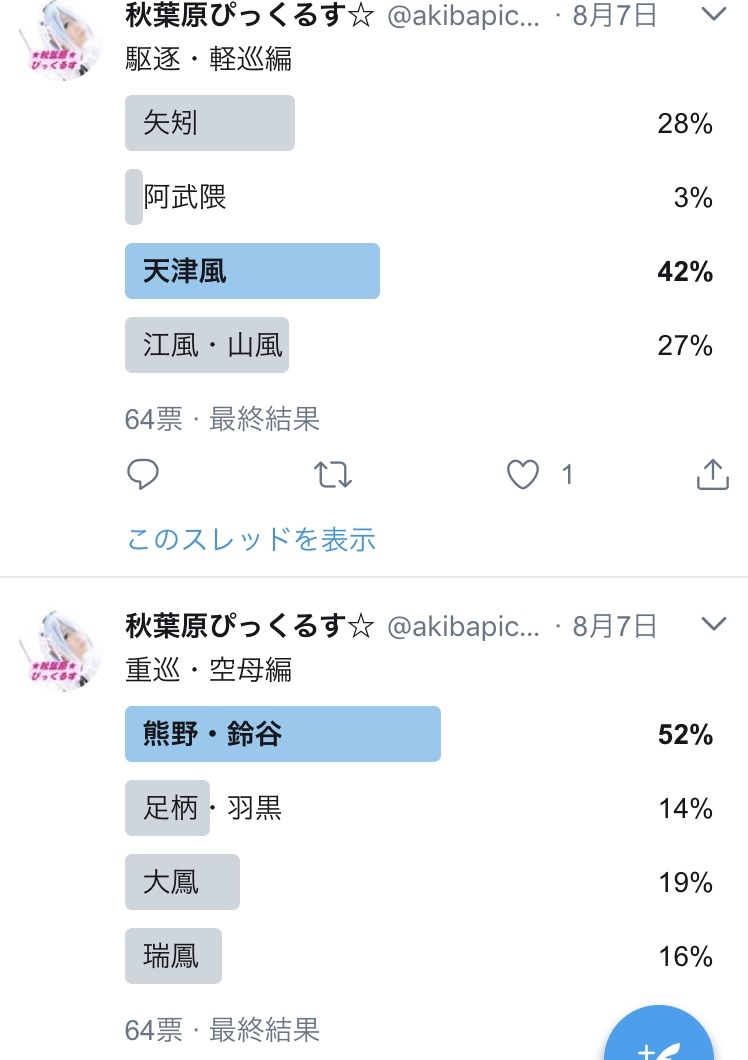The image size is (748, 1060).
Task: Click the 8月7日 date on first tweet
Action: pos(614,16)
